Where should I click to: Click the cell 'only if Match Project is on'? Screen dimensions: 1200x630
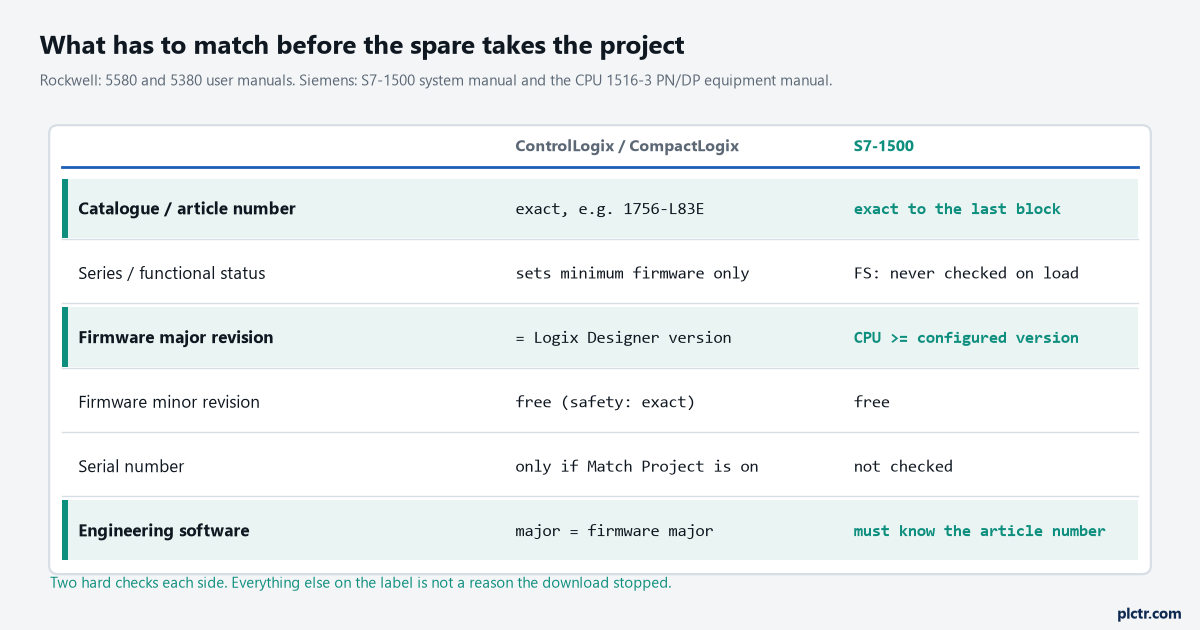pyautogui.click(x=637, y=466)
